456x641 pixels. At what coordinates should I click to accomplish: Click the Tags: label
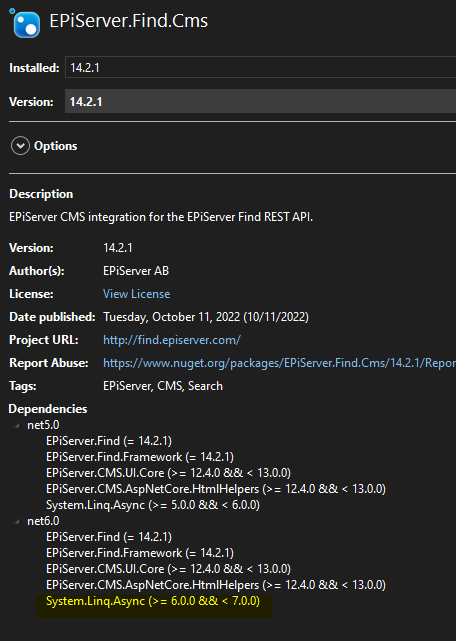click(22, 386)
